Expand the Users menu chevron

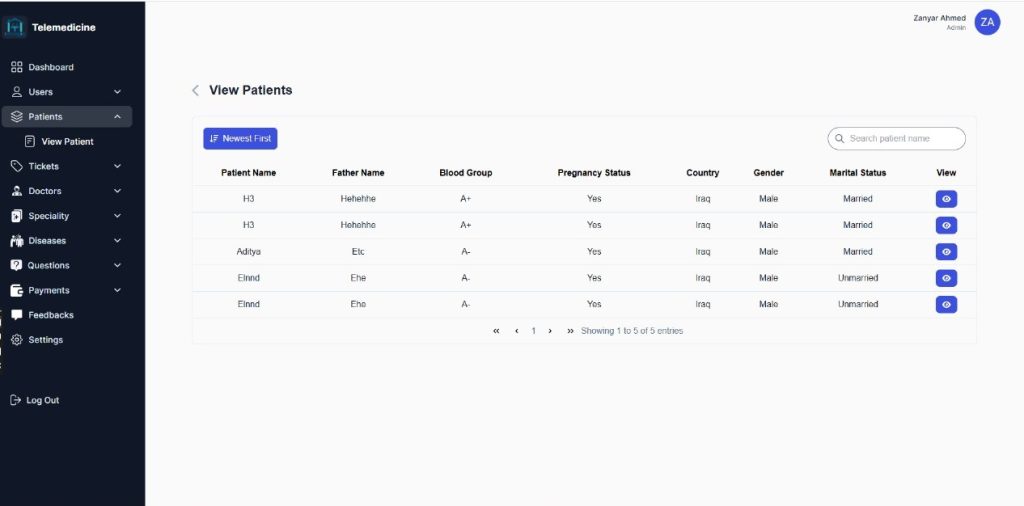[x=117, y=92]
